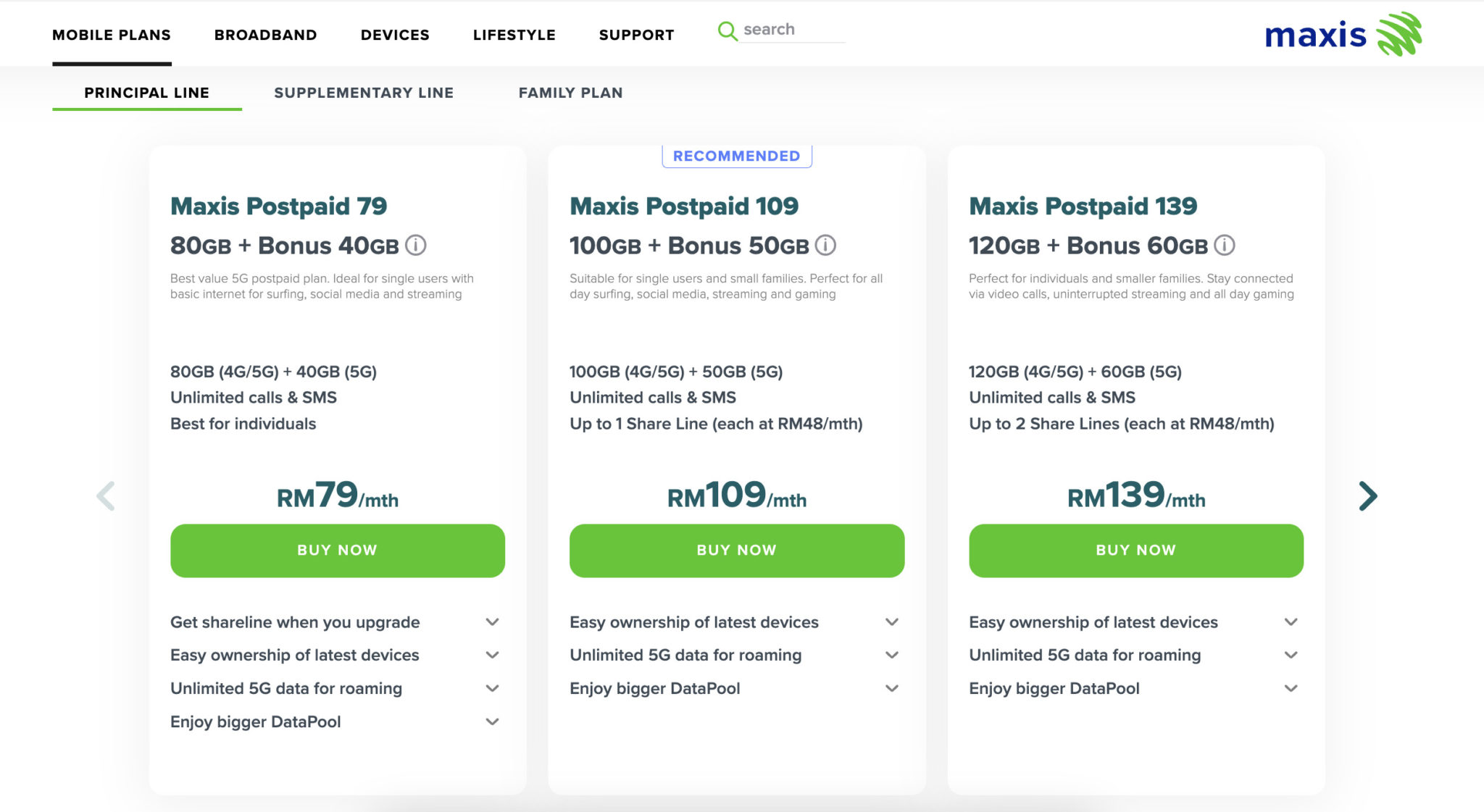Buy the Maxis Postpaid 139 plan

1135,551
